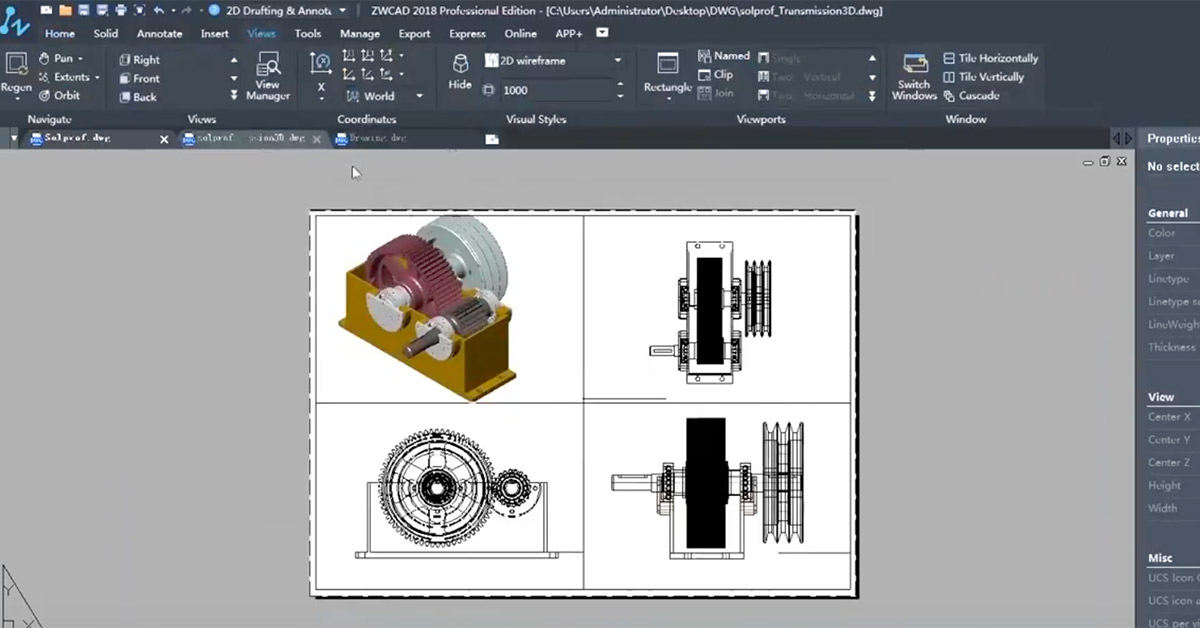Open the 2D wireframe visual style dropdown

618,61
